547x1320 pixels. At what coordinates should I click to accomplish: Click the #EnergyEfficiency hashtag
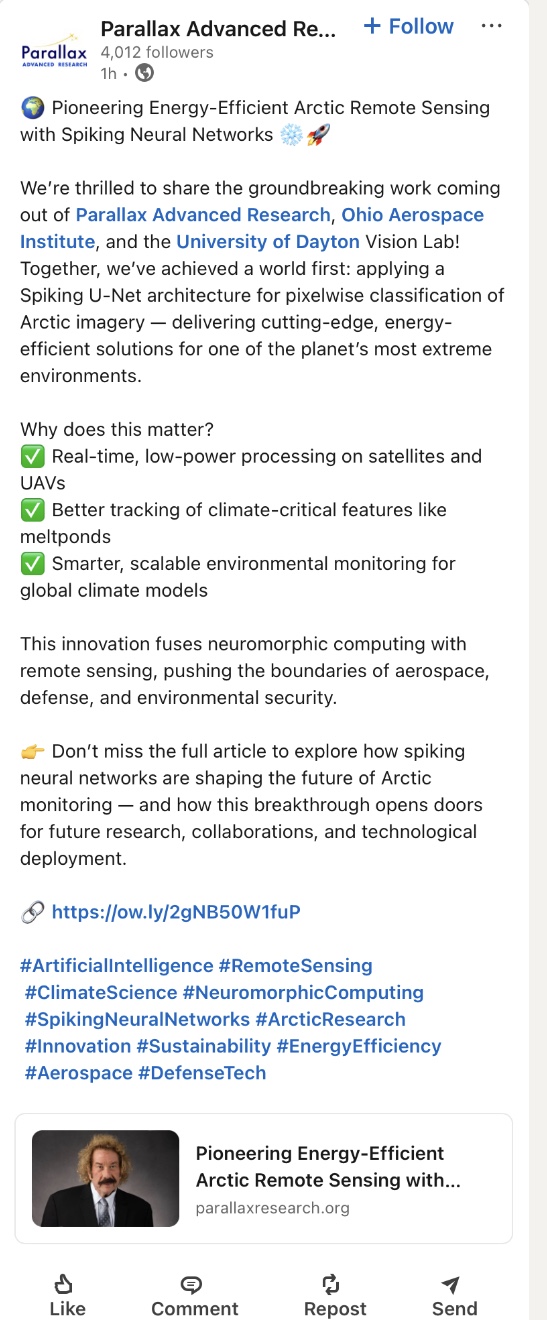(359, 1046)
